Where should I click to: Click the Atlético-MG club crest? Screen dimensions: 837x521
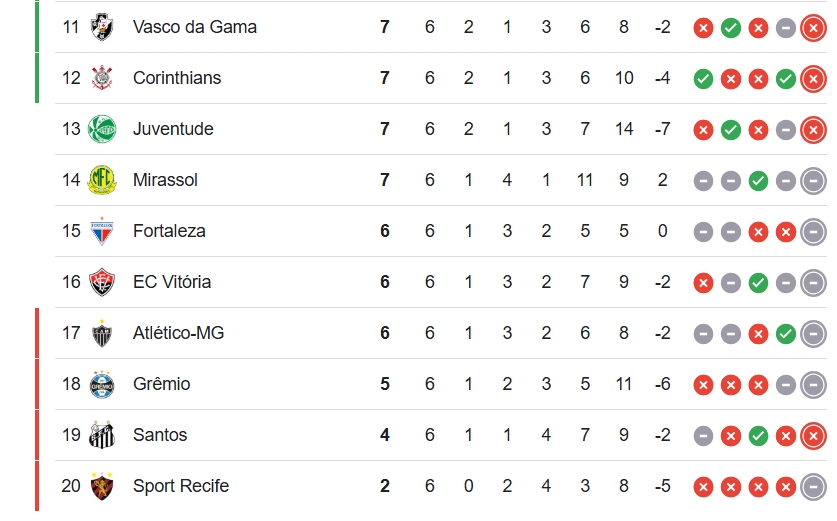coord(102,333)
